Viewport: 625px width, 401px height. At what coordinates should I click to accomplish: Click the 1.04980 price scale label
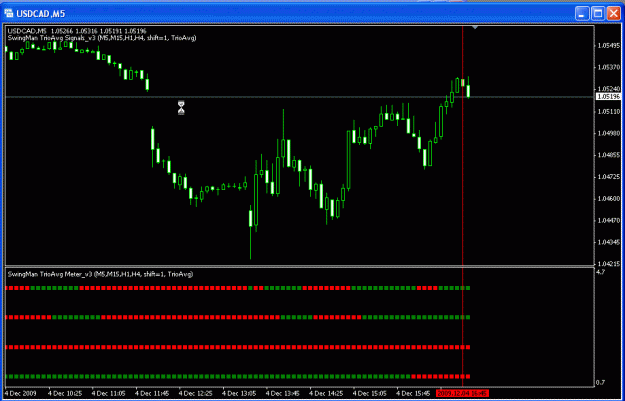tap(608, 133)
